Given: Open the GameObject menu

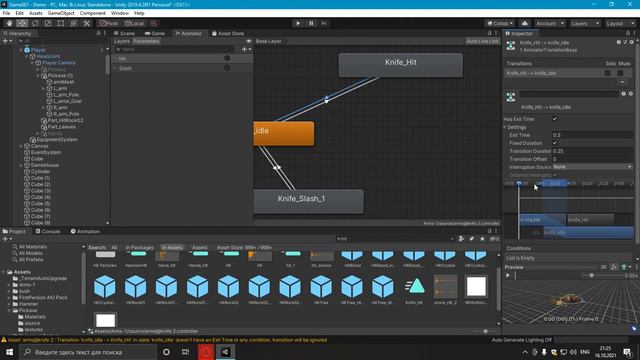Looking at the screenshot, I should (x=61, y=13).
